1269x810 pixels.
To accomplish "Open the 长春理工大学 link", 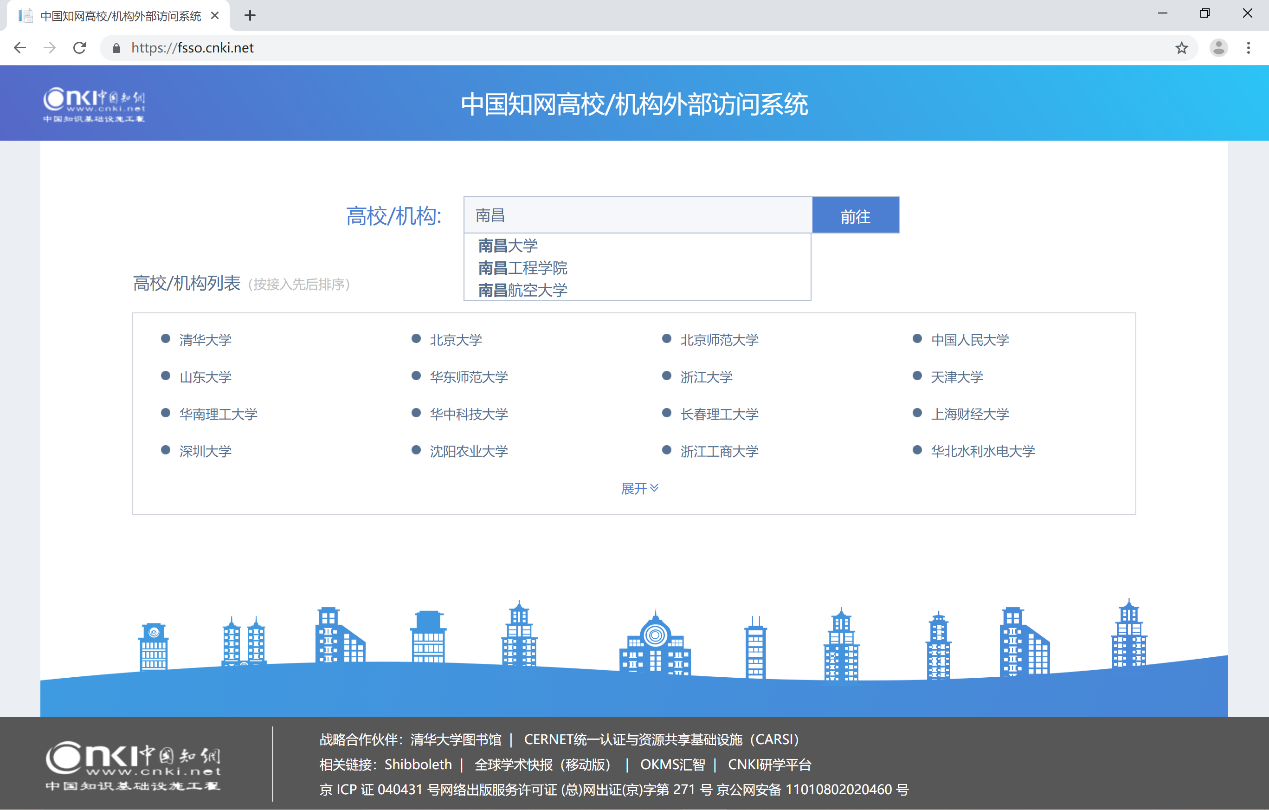I will click(720, 414).
